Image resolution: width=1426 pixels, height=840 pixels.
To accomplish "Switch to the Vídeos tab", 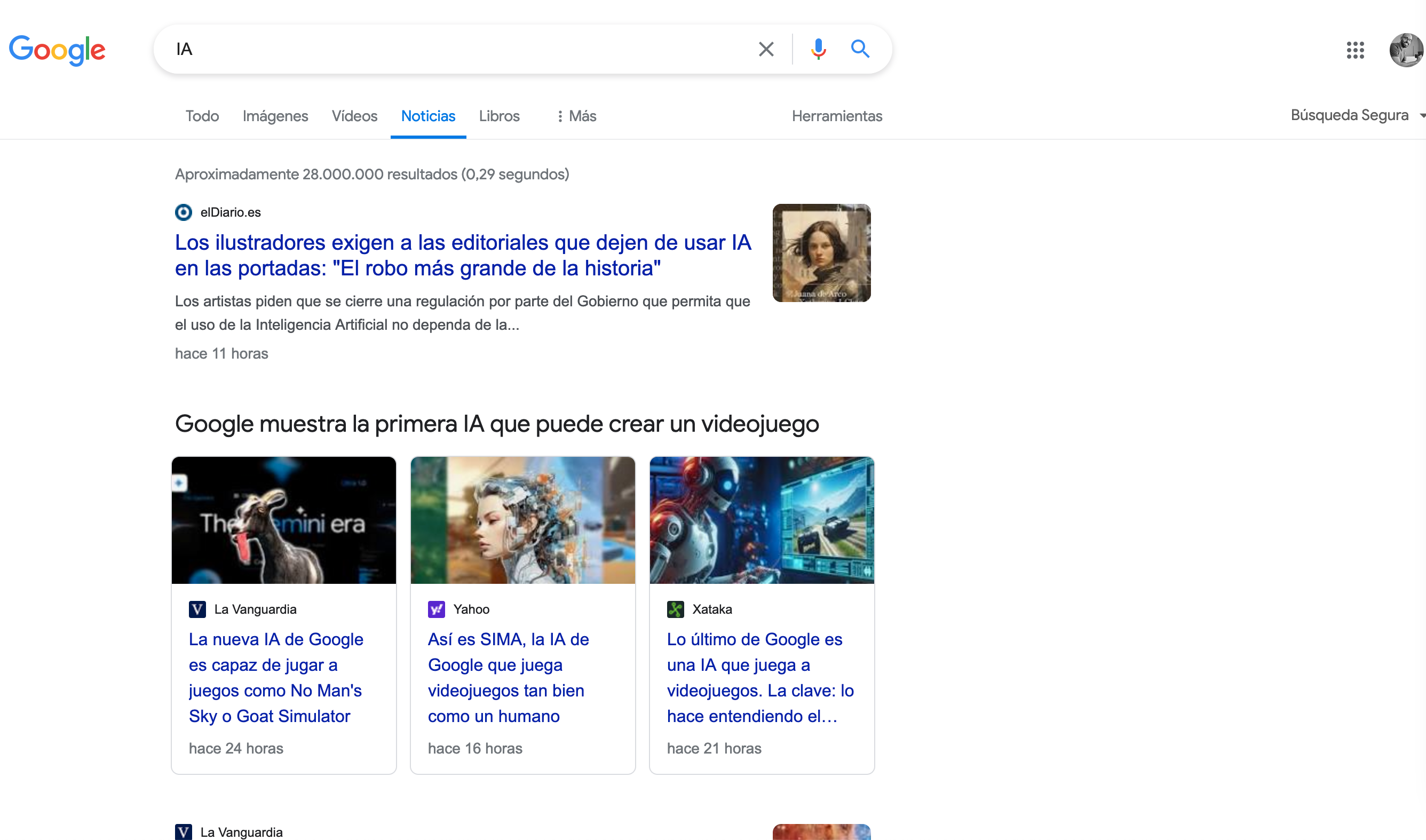I will tap(355, 116).
